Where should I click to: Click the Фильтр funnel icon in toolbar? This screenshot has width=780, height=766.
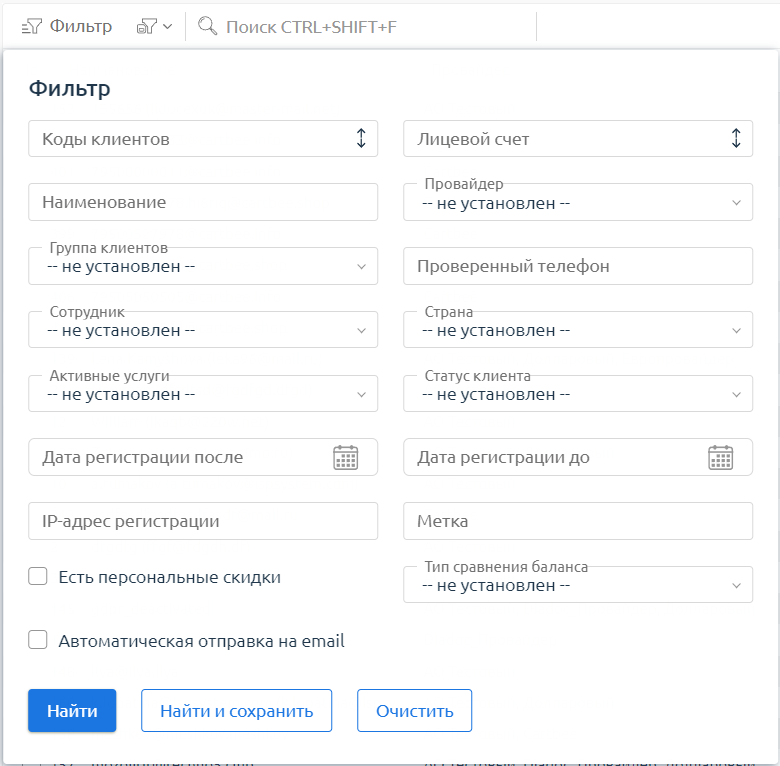(32, 27)
